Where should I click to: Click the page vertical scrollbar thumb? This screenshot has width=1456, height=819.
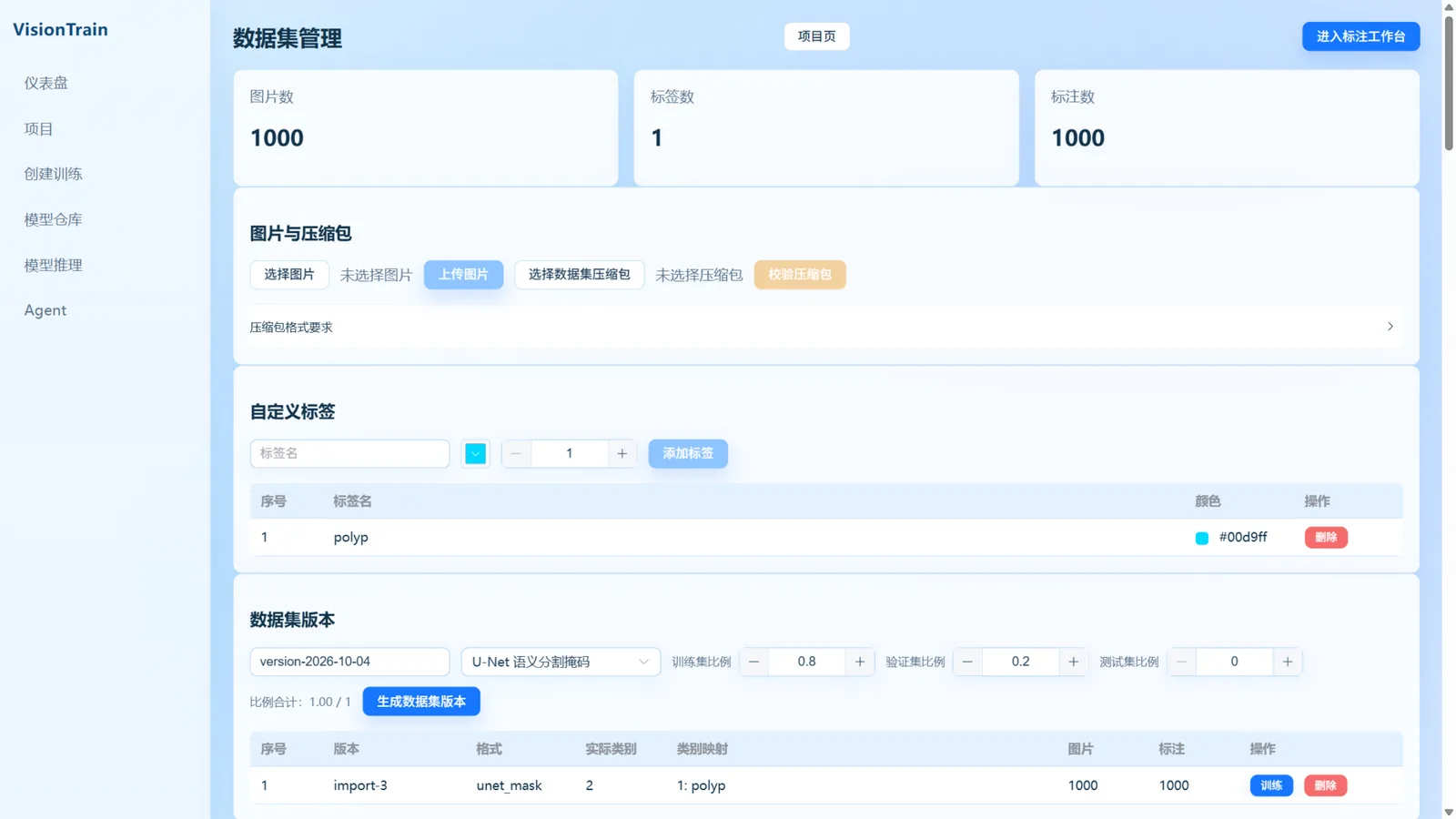[1449, 82]
